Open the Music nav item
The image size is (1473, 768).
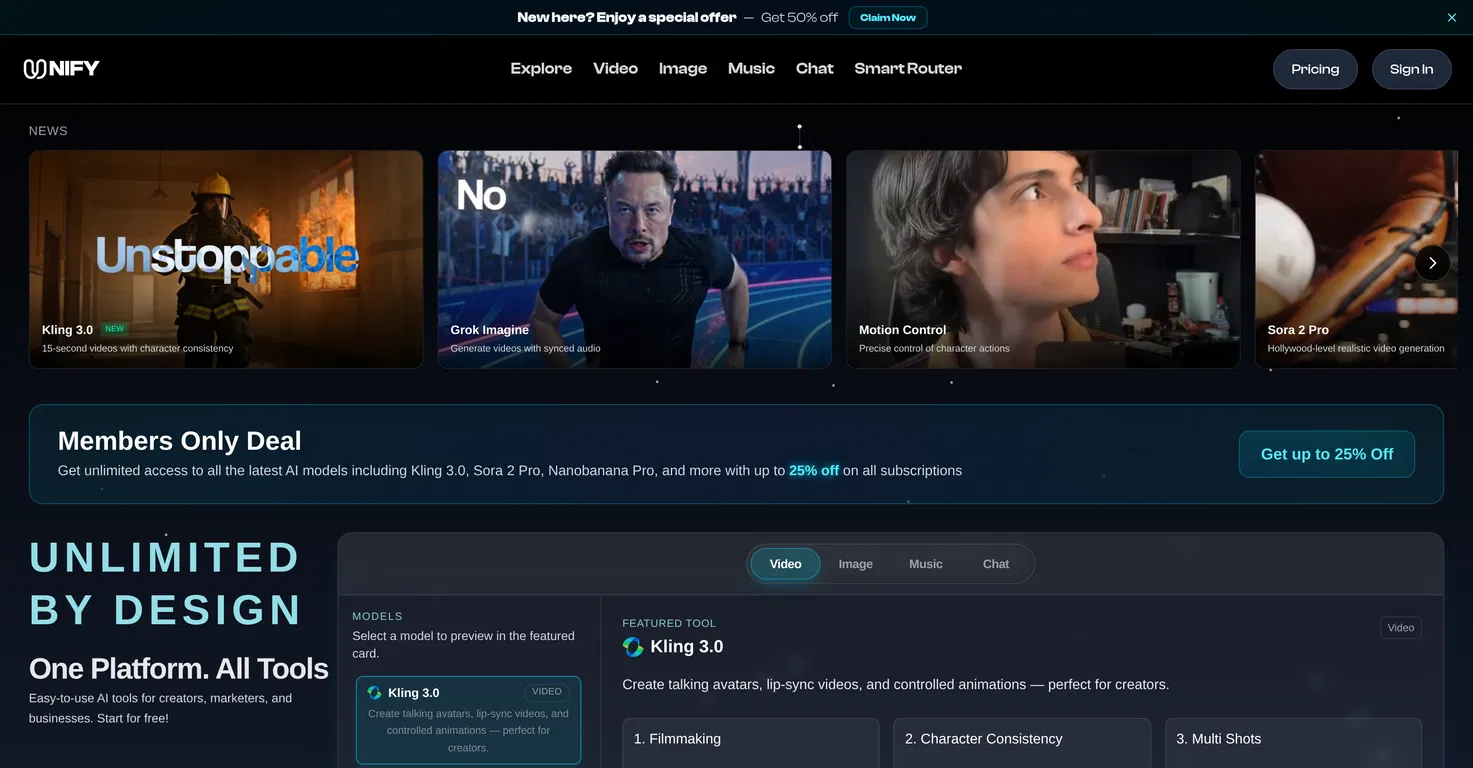pyautogui.click(x=751, y=69)
